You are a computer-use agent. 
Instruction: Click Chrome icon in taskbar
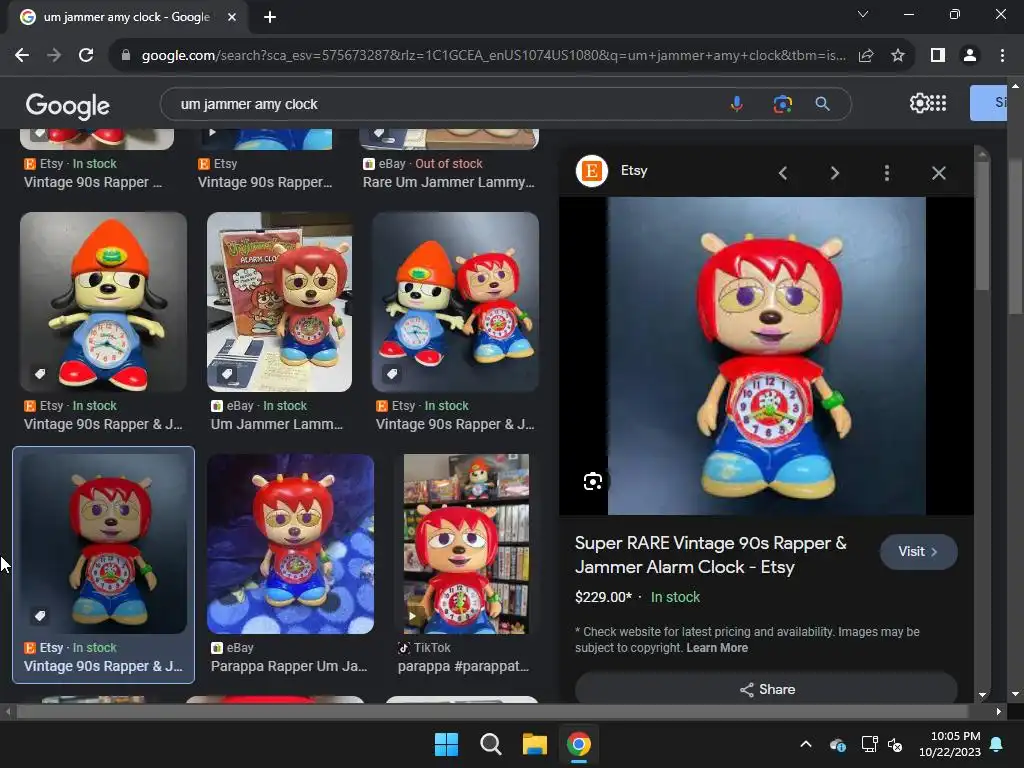(x=579, y=744)
